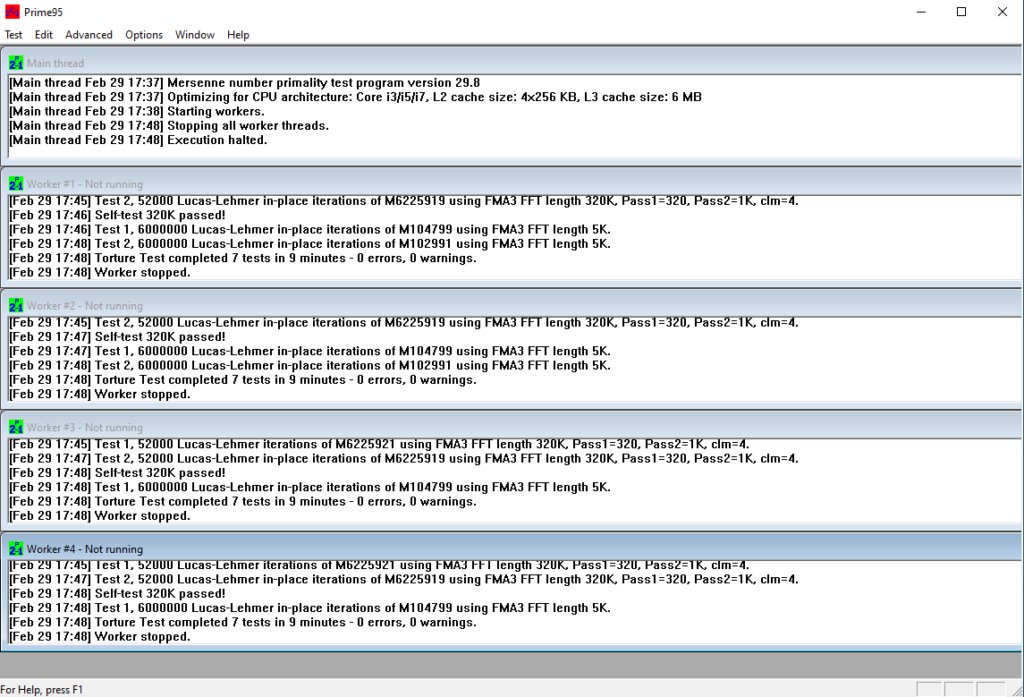The image size is (1024, 697).
Task: Click the Main thread window icon
Action: (x=16, y=63)
